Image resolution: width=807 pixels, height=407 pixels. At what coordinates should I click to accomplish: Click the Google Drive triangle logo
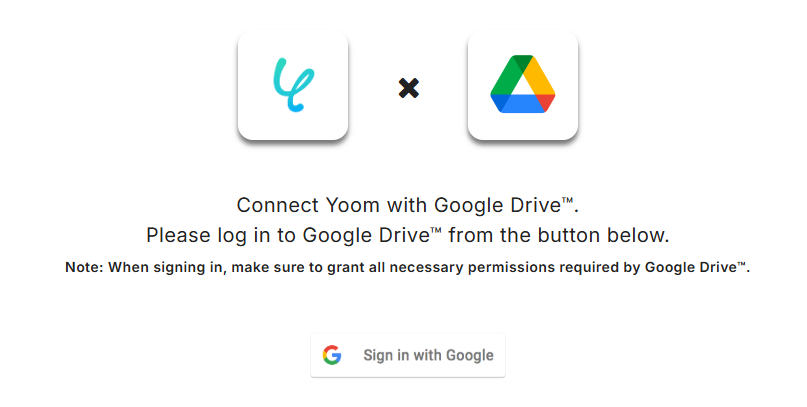pos(522,84)
